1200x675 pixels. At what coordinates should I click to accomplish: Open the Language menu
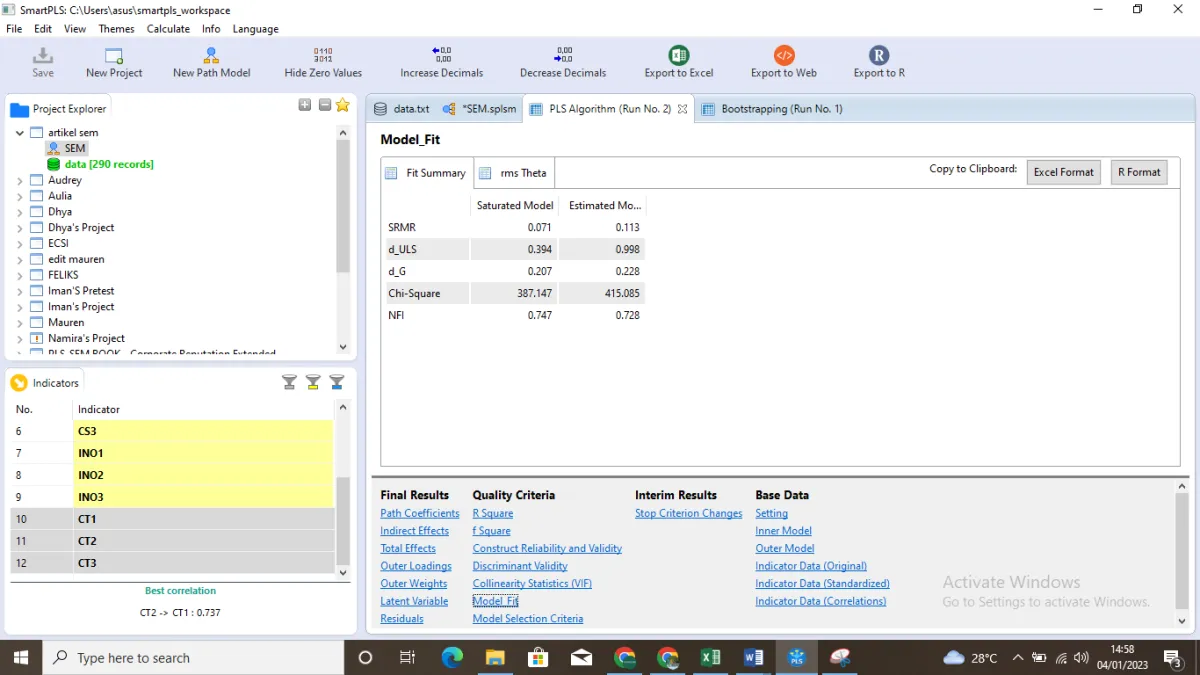click(256, 29)
